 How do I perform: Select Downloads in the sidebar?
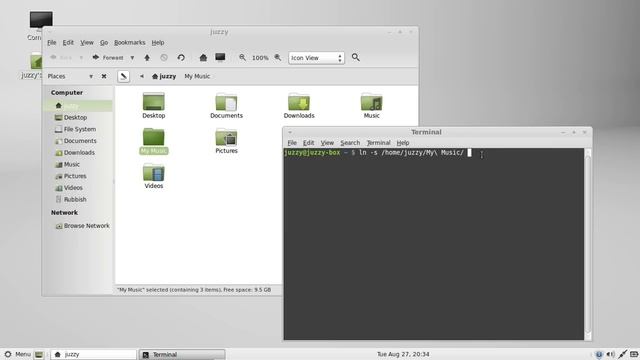(x=78, y=153)
